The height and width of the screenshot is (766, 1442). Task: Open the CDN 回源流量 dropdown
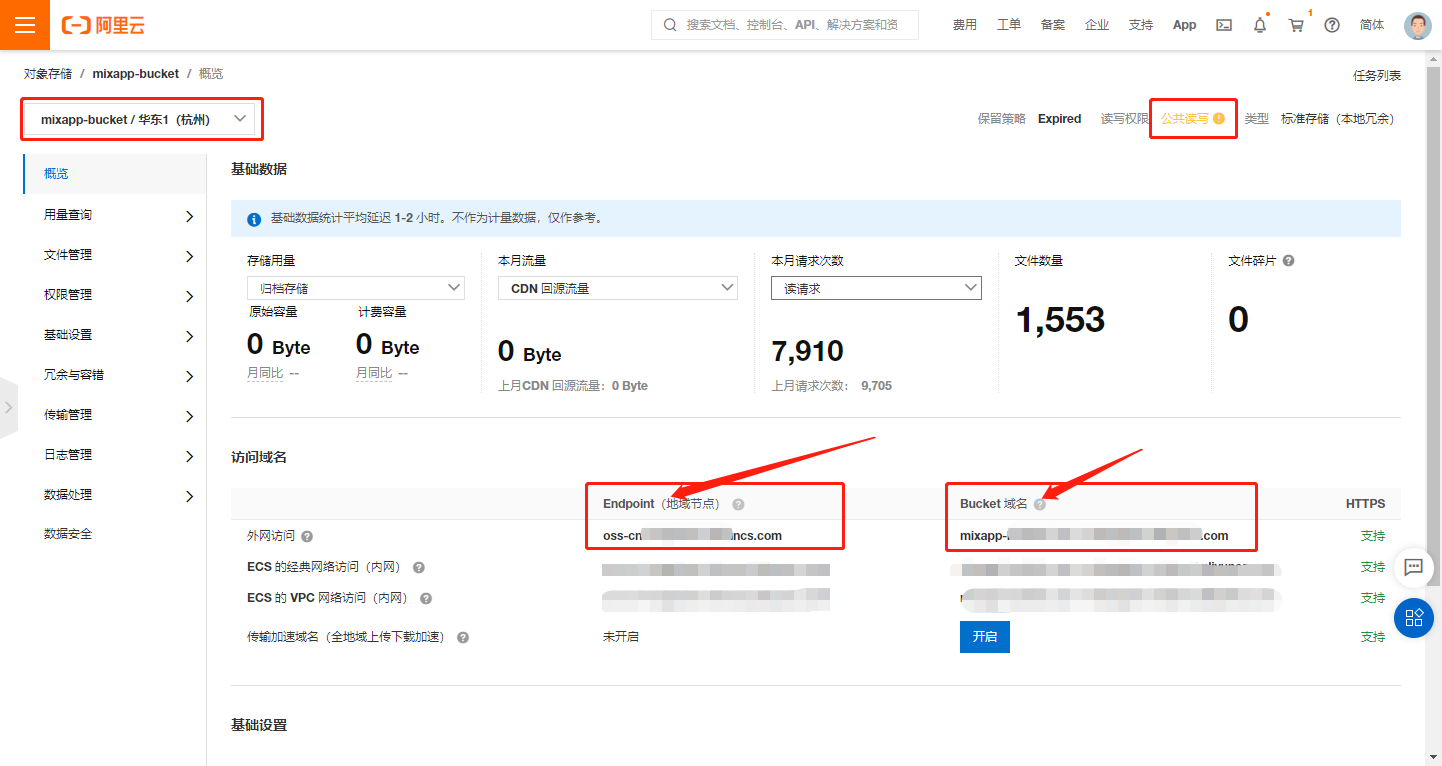617,288
